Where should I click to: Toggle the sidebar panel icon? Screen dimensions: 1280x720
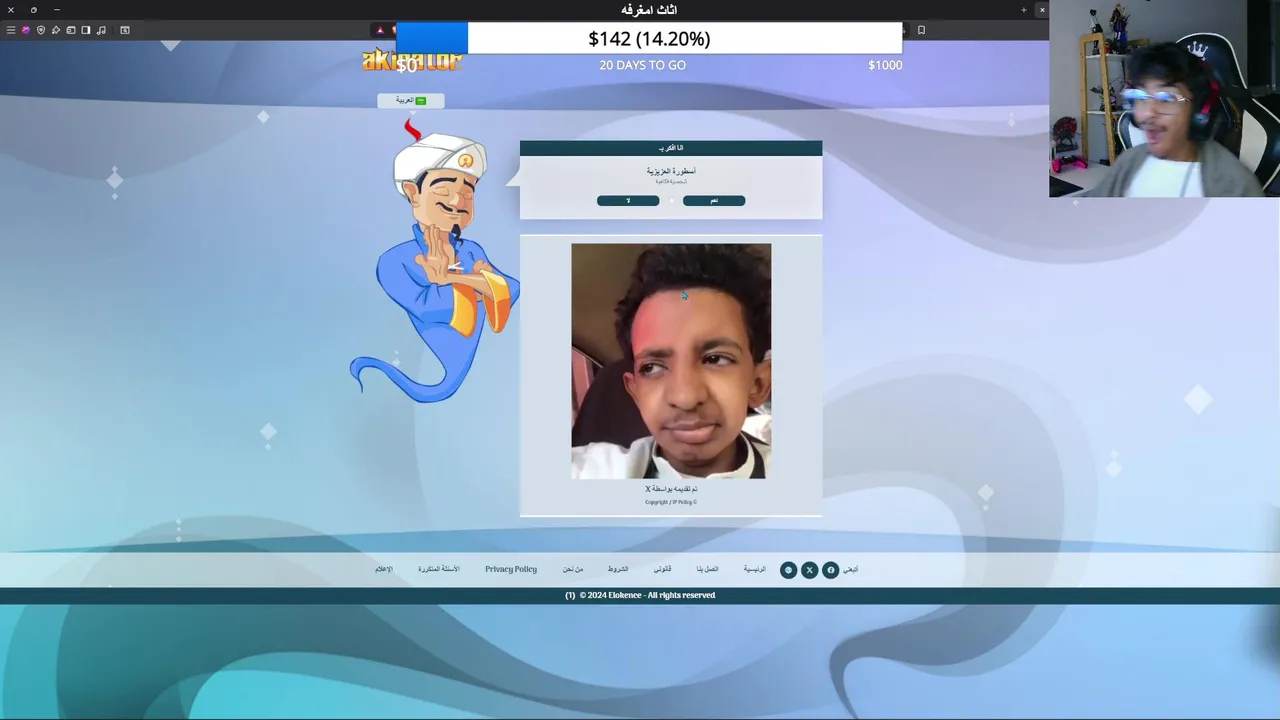pos(86,30)
